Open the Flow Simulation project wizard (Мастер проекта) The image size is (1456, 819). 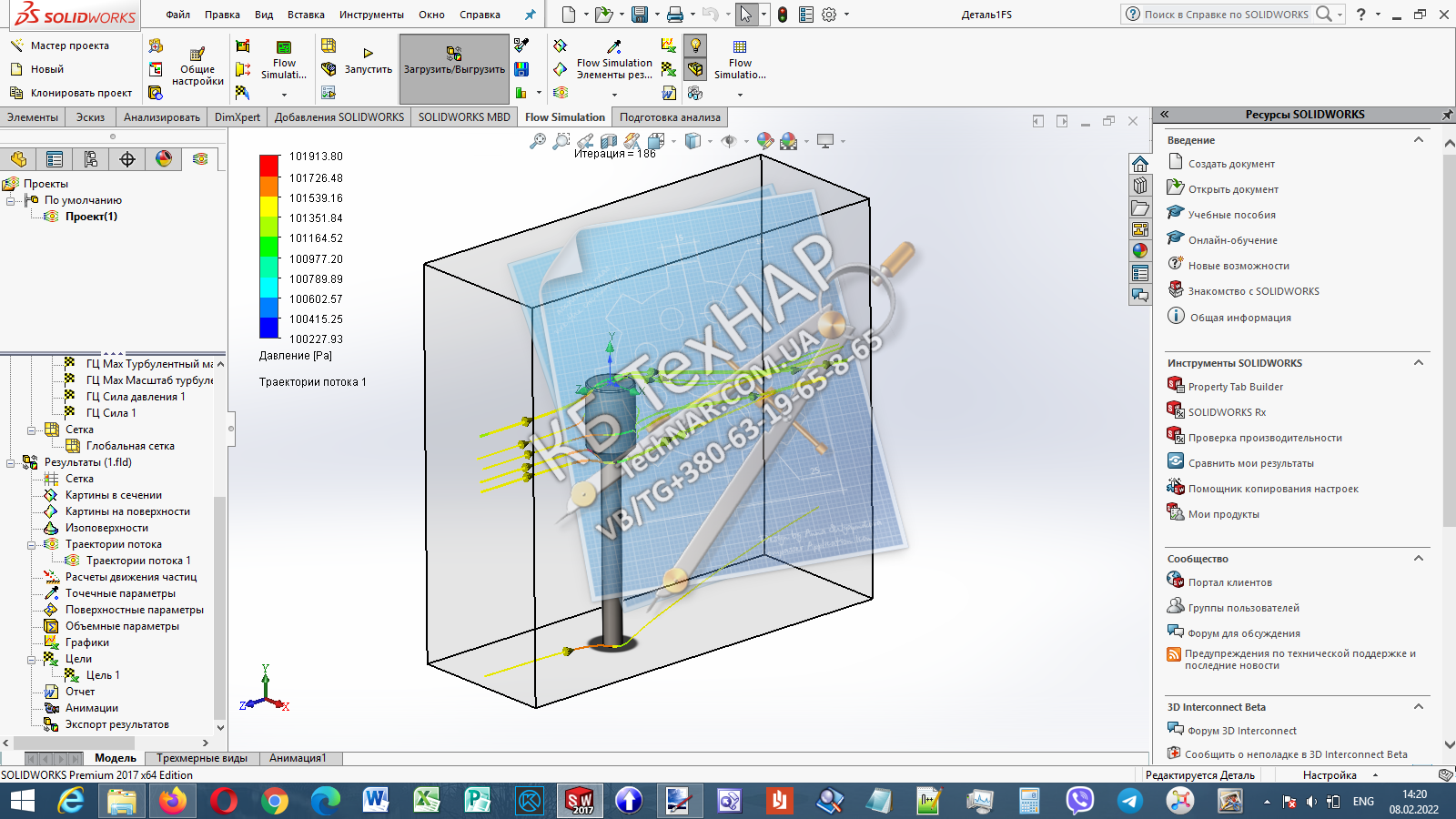click(60, 45)
